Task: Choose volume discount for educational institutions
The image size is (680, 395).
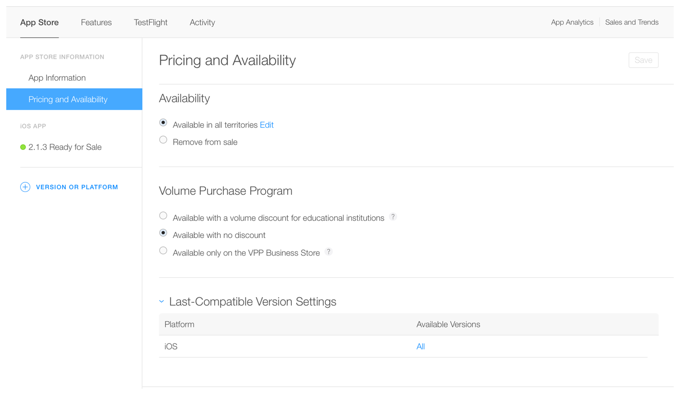Action: click(163, 215)
